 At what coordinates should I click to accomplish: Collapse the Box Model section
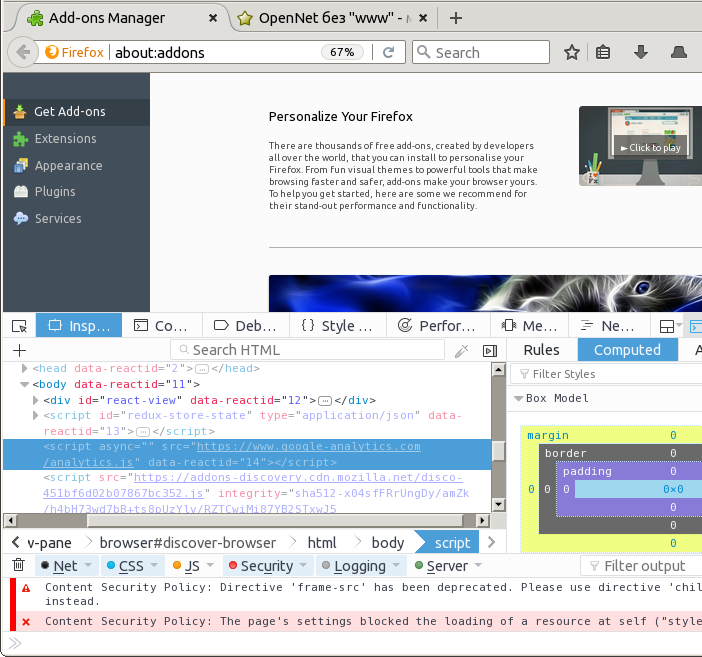point(518,399)
